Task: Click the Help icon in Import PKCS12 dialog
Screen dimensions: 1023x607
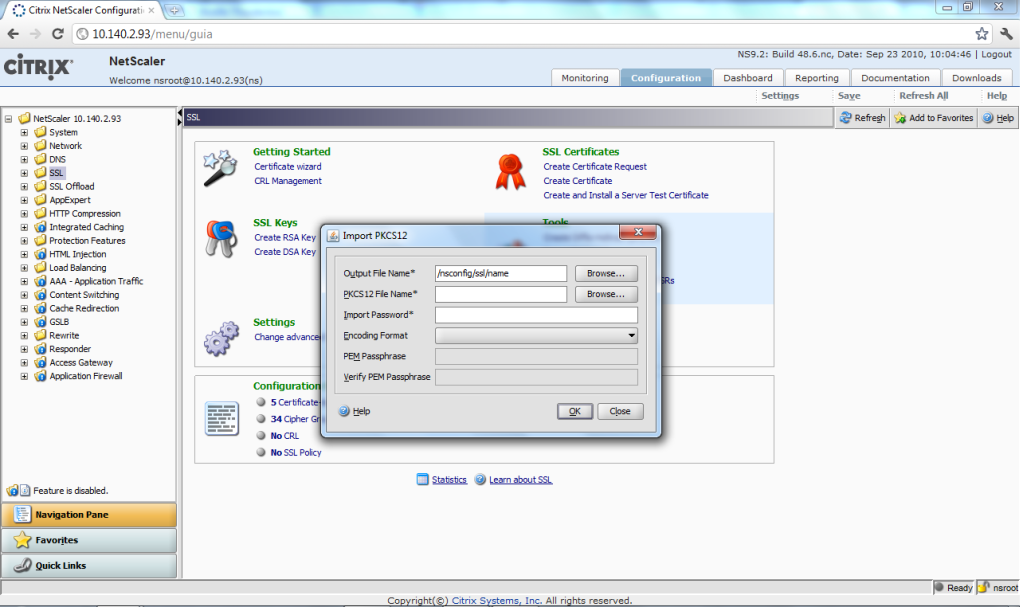Action: tap(344, 411)
